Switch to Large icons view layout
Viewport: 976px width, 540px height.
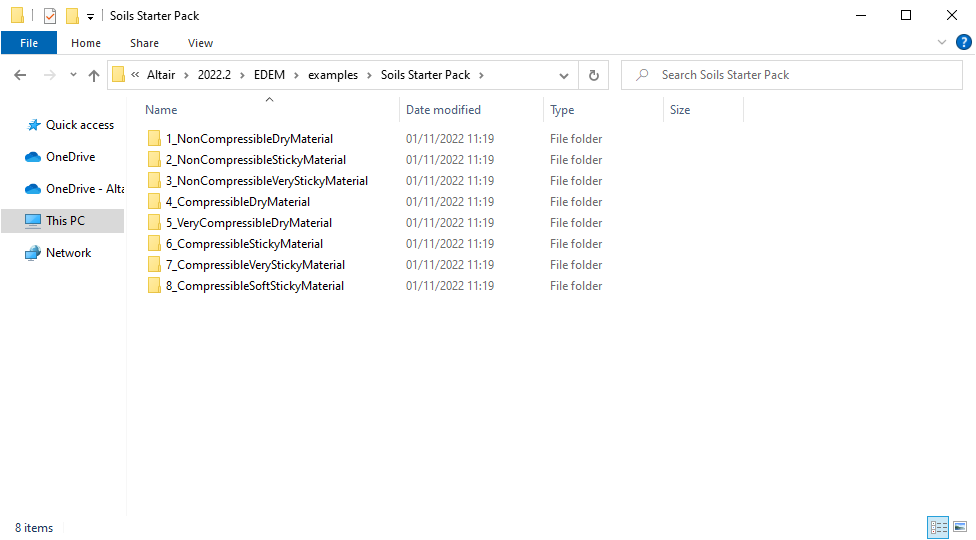(960, 528)
